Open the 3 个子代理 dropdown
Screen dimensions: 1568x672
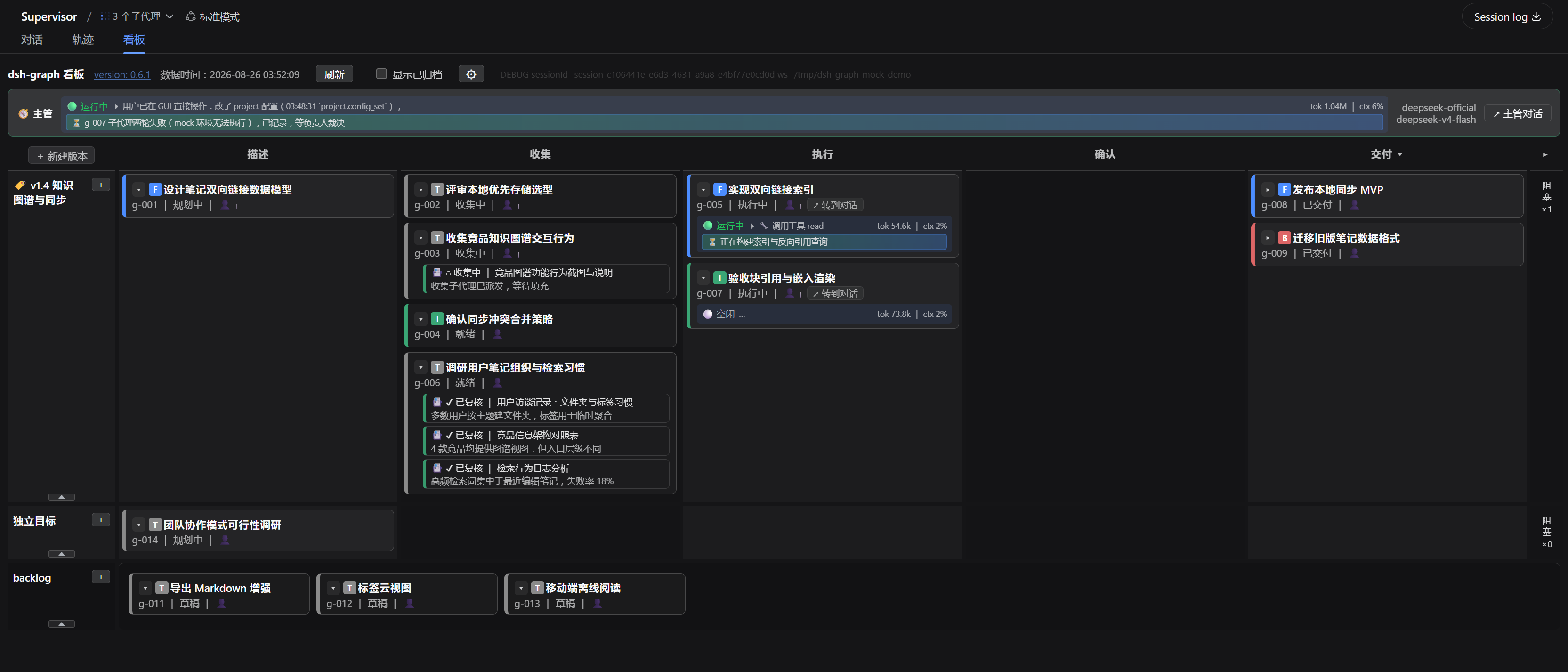[x=137, y=16]
